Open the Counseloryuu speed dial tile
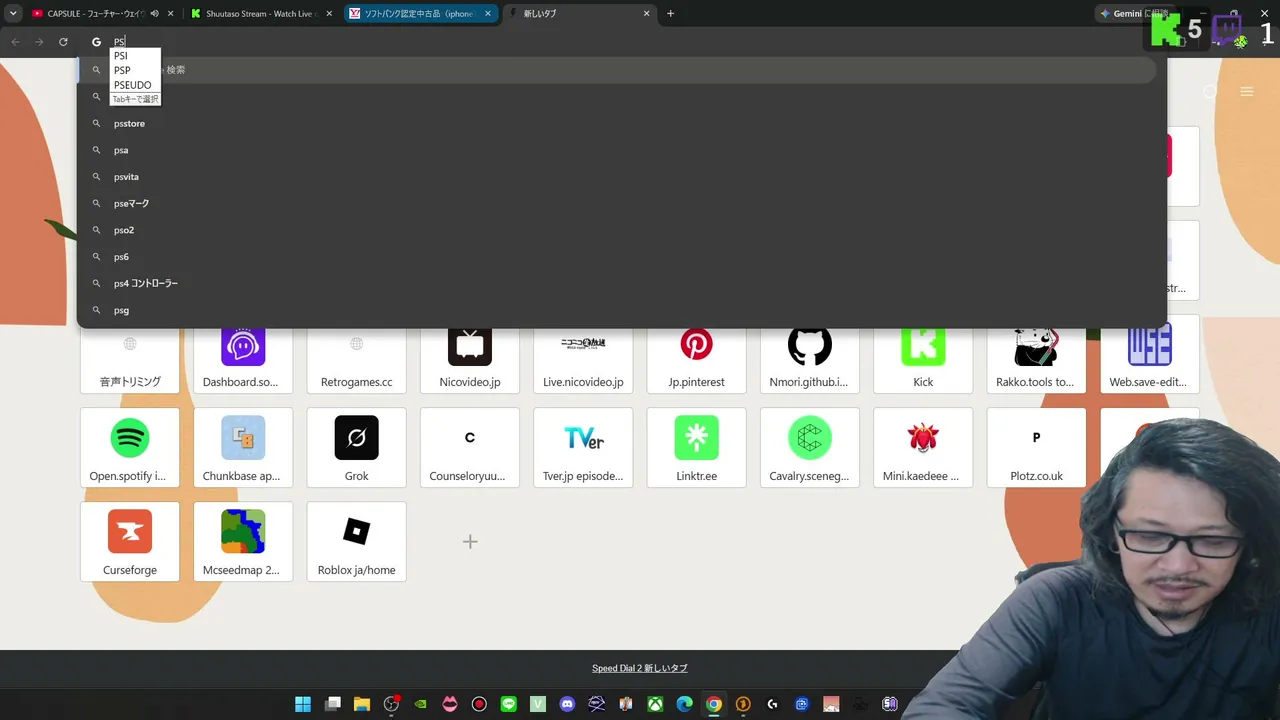Image resolution: width=1280 pixels, height=720 pixels. (x=470, y=447)
